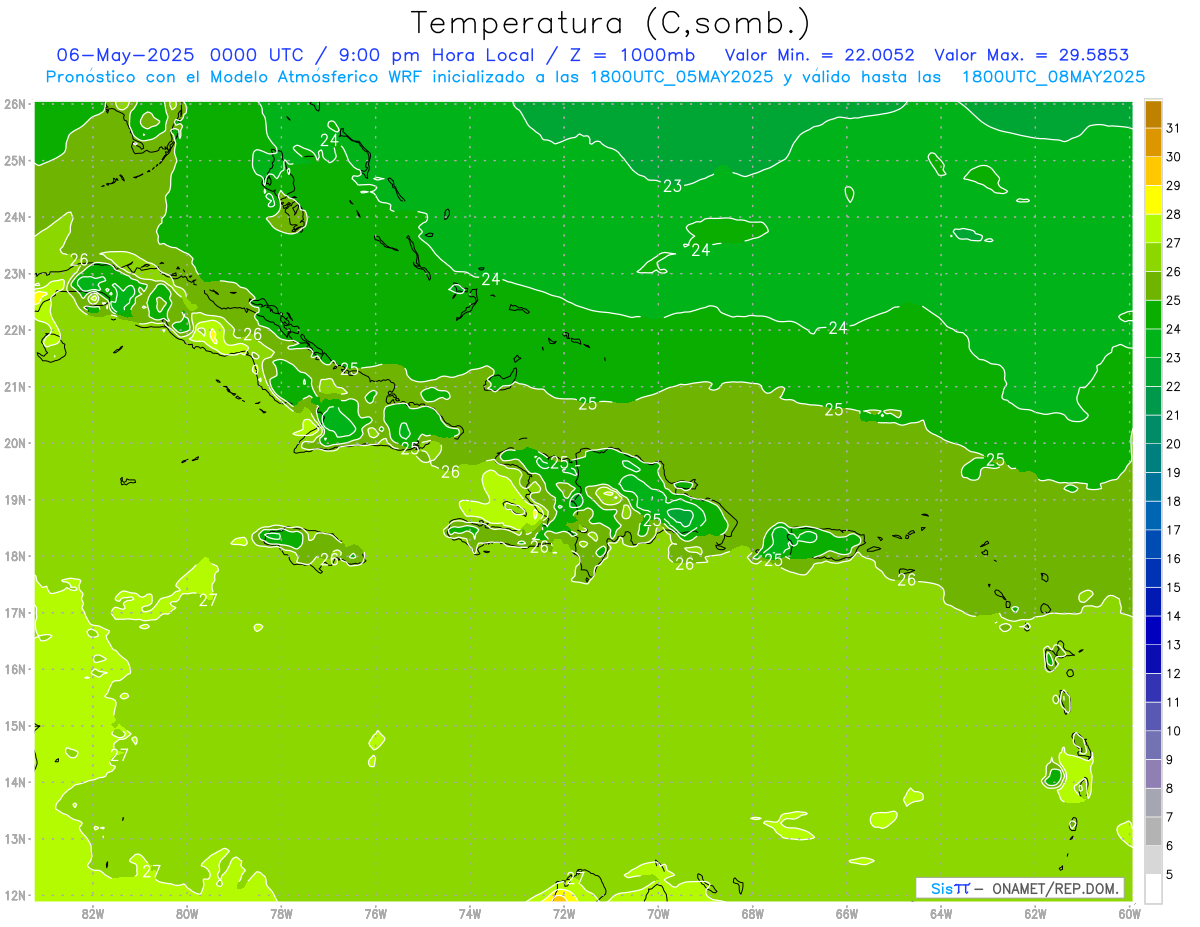Click the longitude axis label 60W
The width and height of the screenshot is (1200, 927).
(1129, 913)
